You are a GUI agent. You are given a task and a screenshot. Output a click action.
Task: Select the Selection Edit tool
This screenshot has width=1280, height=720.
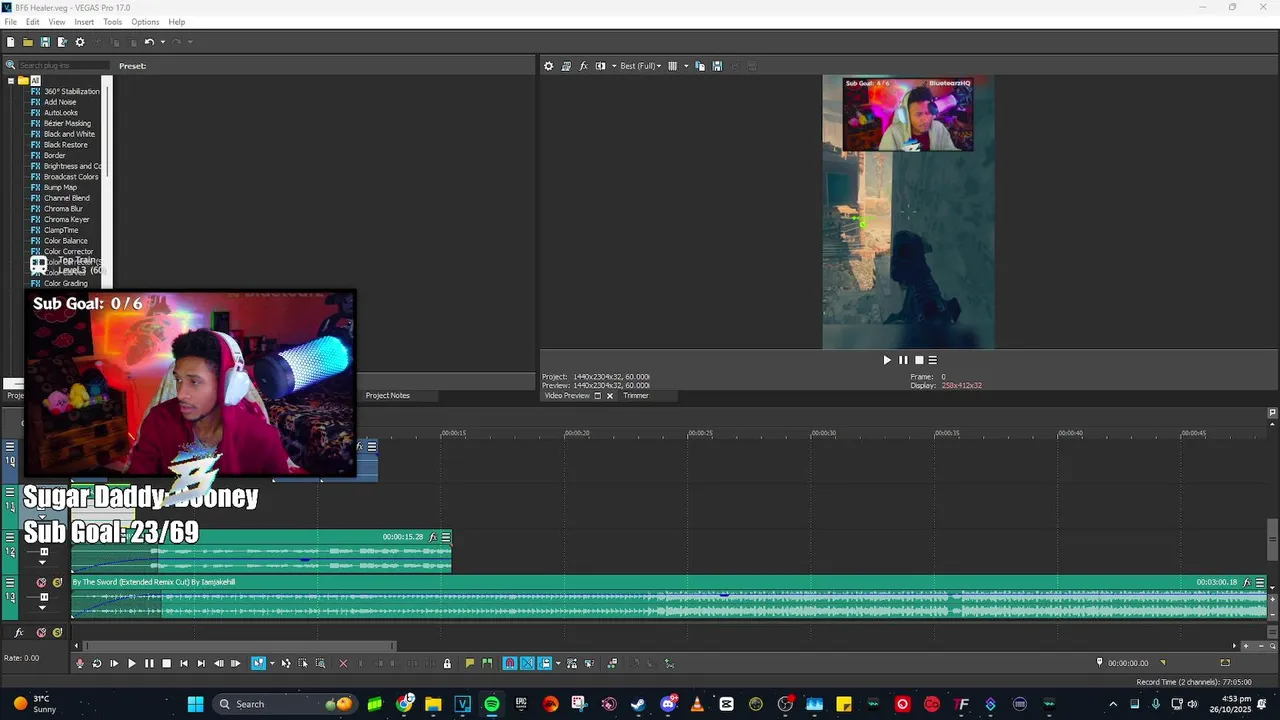pyautogui.click(x=303, y=663)
